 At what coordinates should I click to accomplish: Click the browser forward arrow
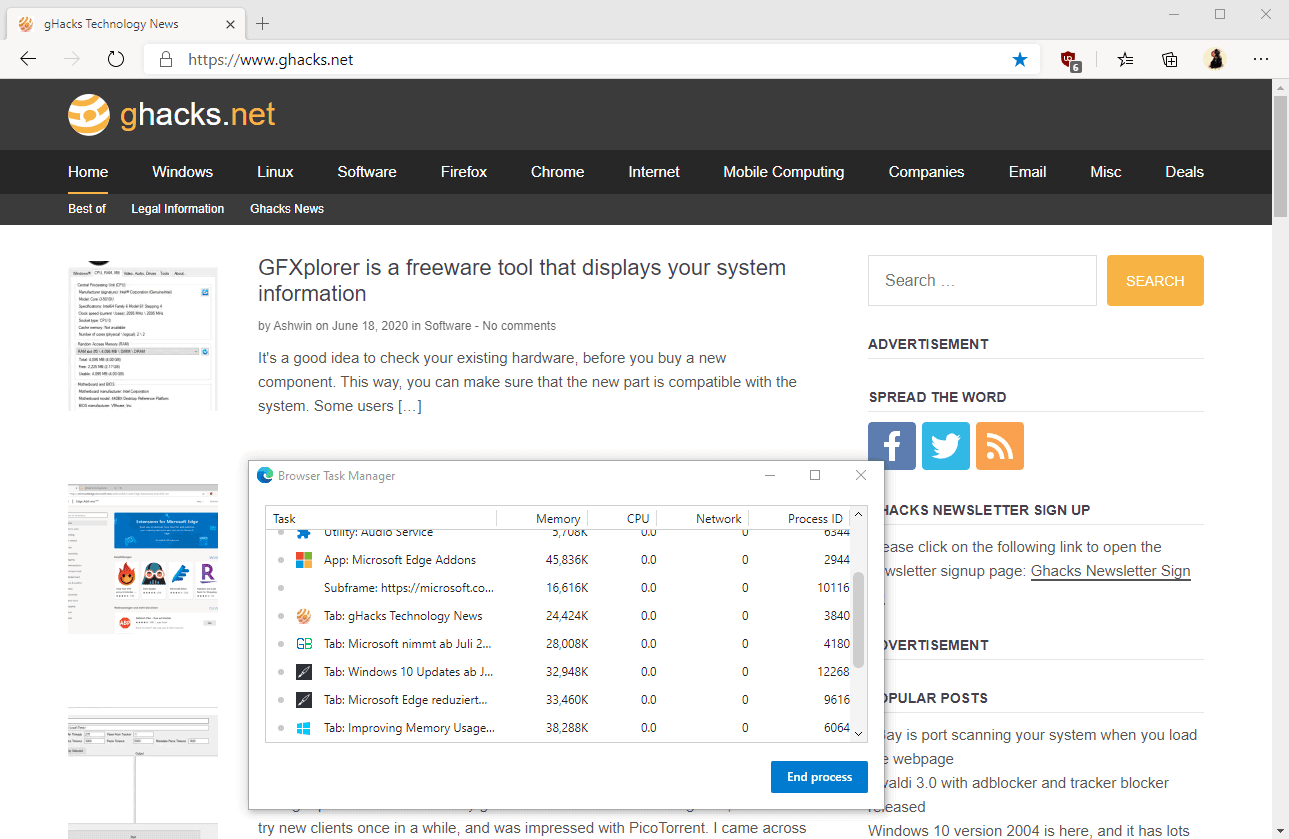tap(72, 59)
